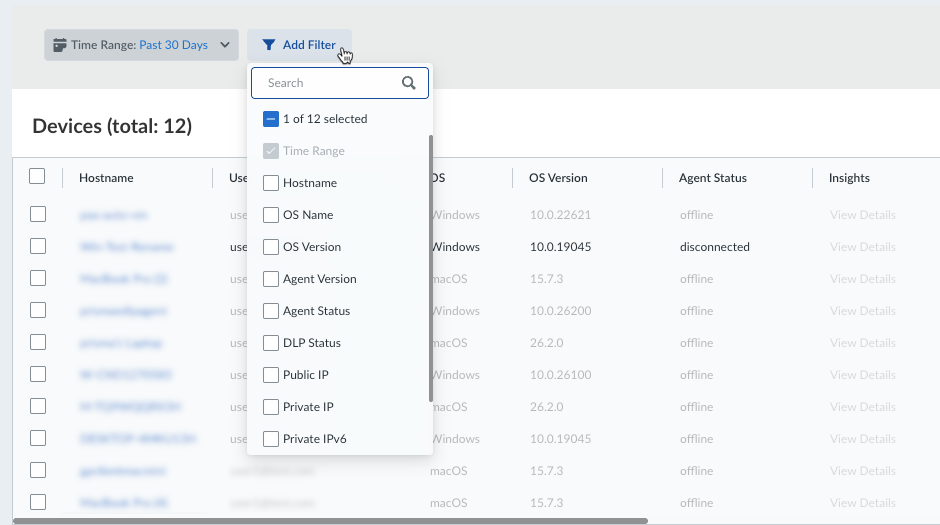Check the select-all checkbox in table header
Viewport: 940px width, 525px height.
[x=37, y=177]
